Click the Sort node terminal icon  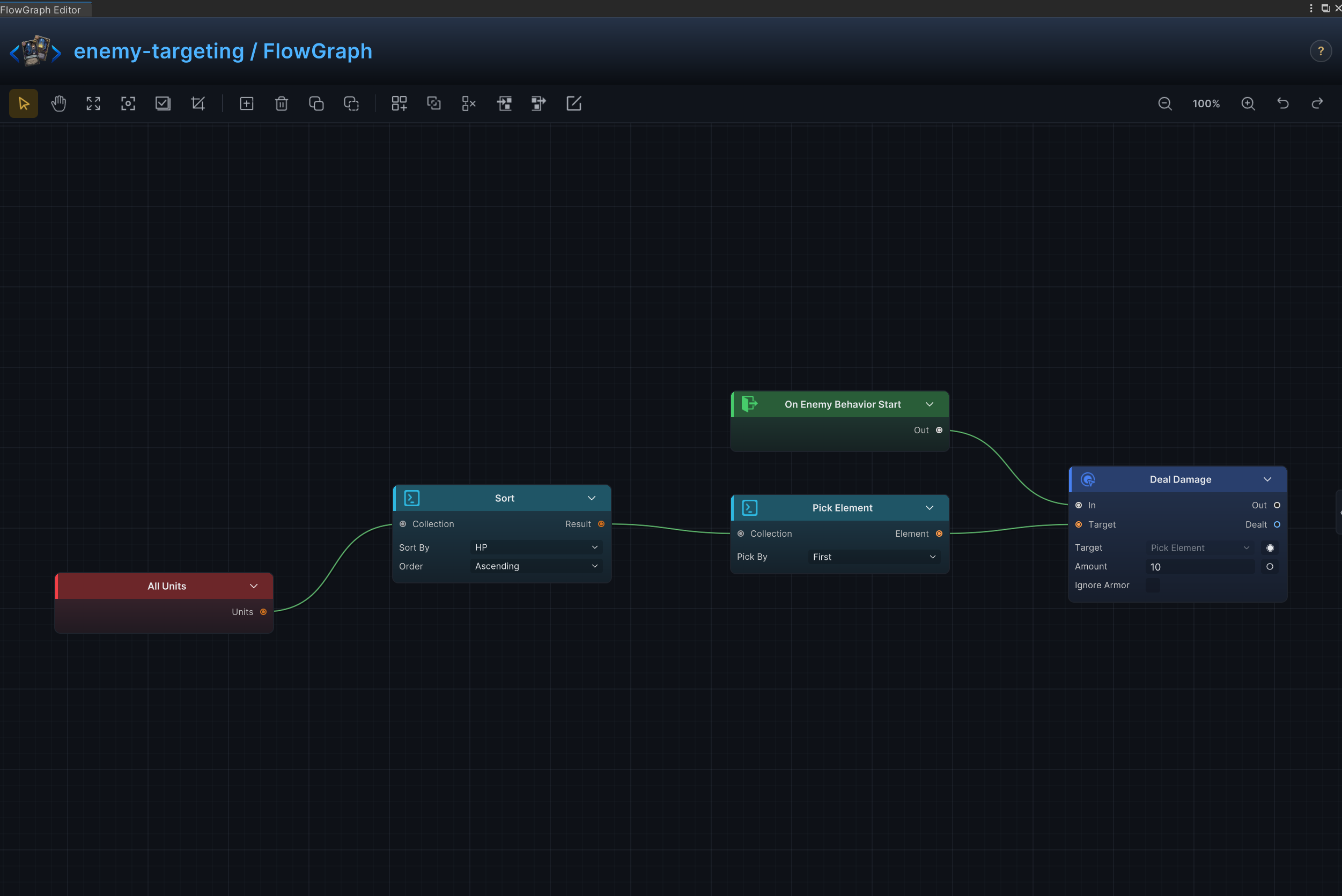411,498
